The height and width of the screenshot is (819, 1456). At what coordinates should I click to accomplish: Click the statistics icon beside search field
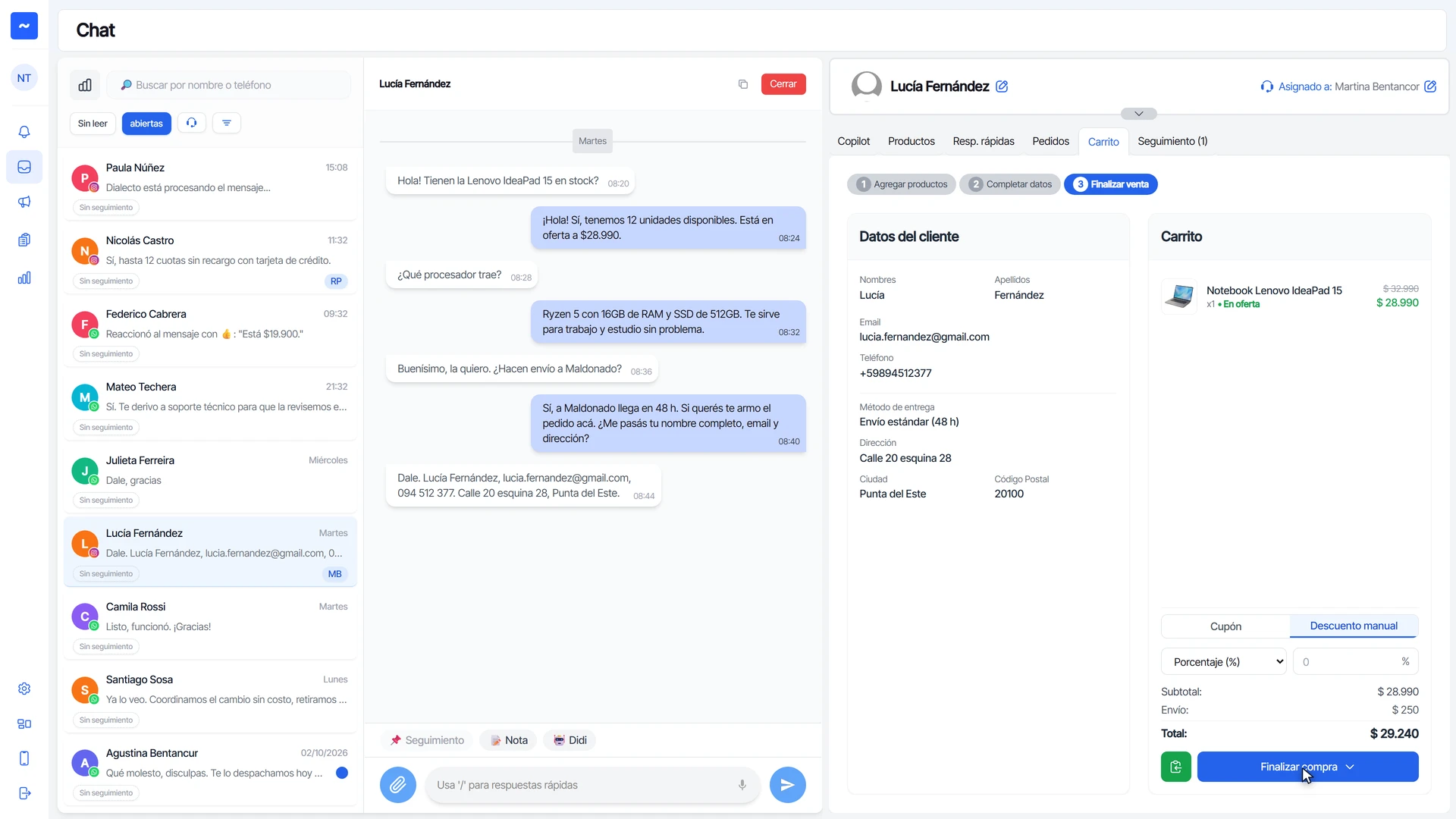[85, 85]
